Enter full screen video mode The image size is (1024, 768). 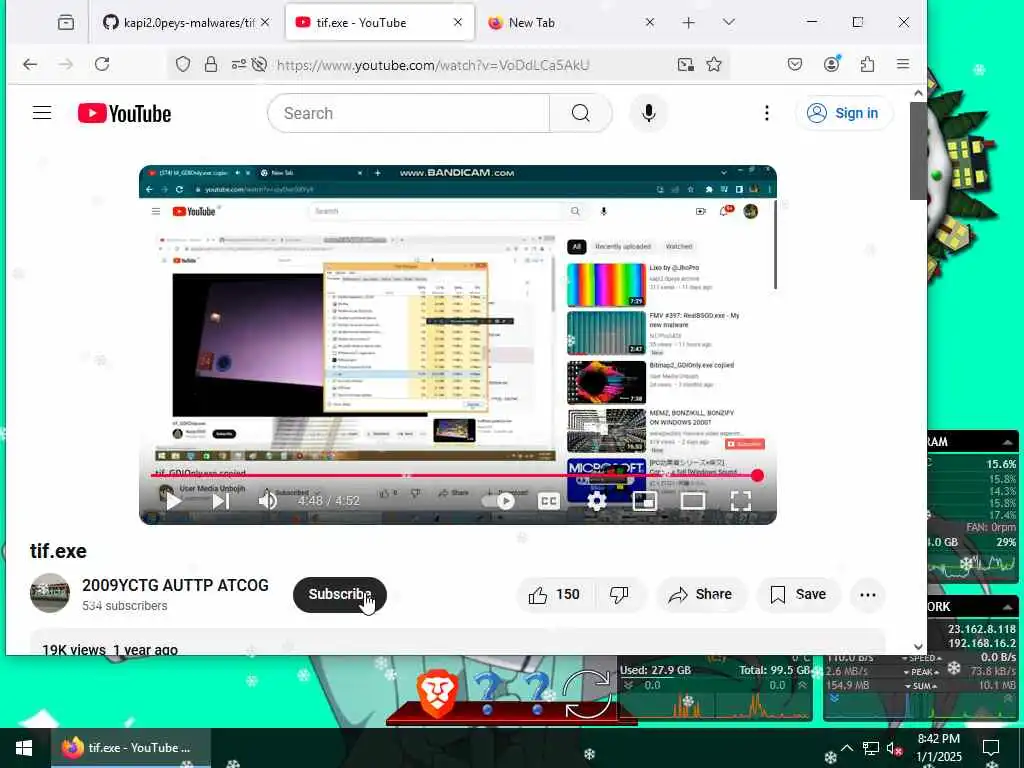741,502
